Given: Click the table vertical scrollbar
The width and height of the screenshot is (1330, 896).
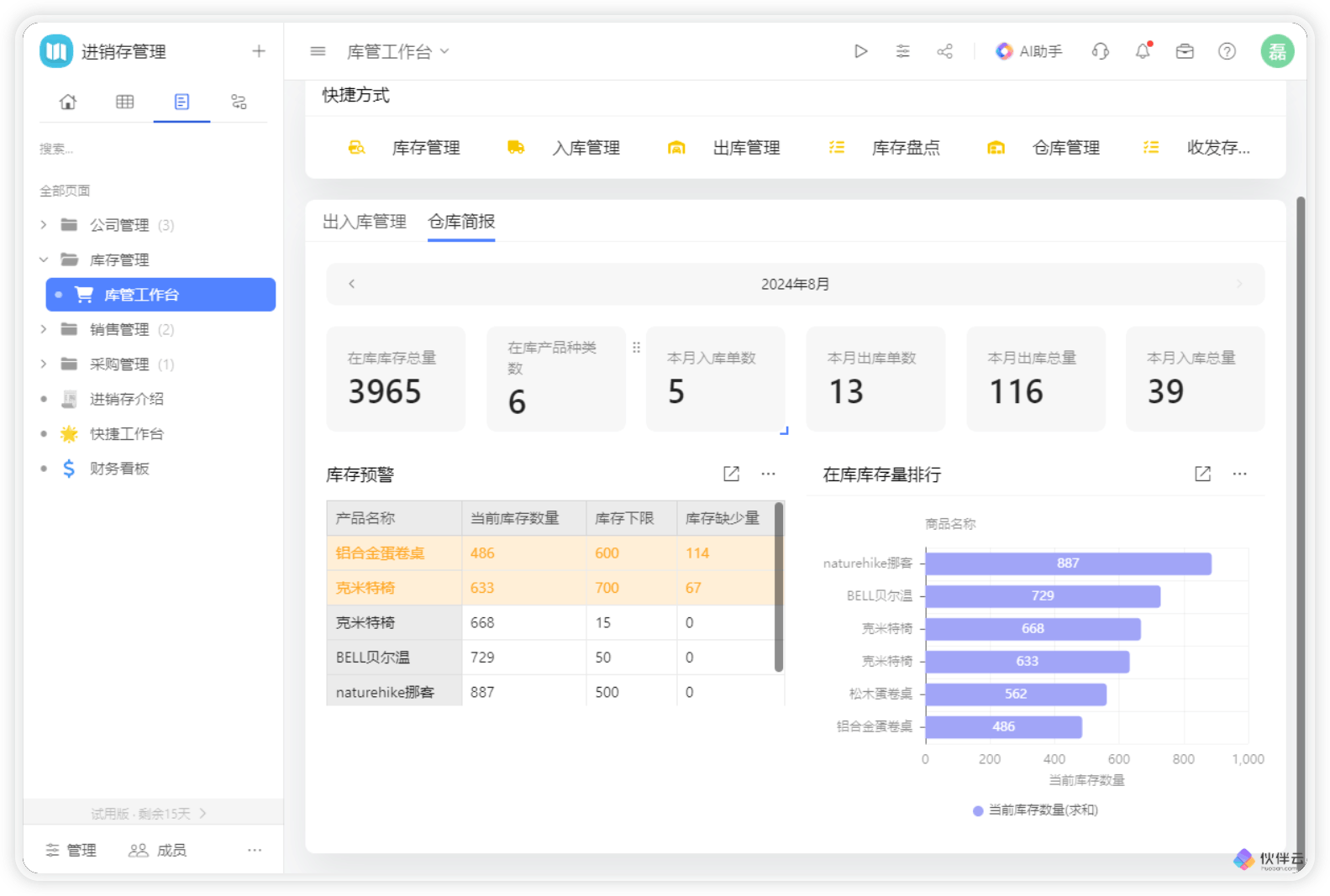Looking at the screenshot, I should tap(779, 587).
